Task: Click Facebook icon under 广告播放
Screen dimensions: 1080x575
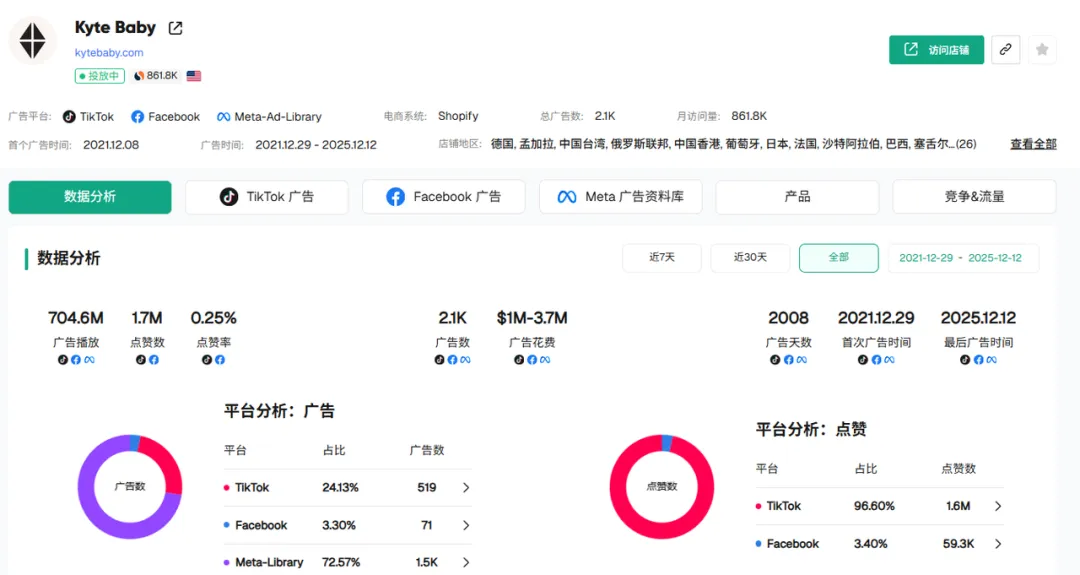Action: point(76,359)
